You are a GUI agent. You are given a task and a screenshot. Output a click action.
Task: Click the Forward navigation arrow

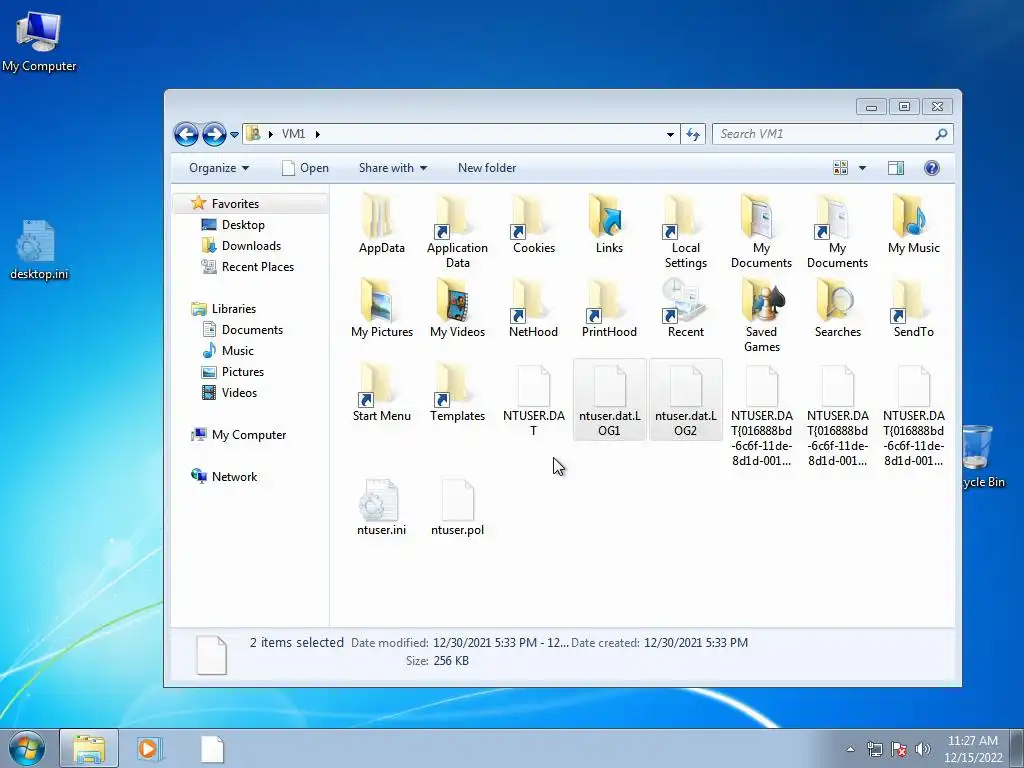214,135
